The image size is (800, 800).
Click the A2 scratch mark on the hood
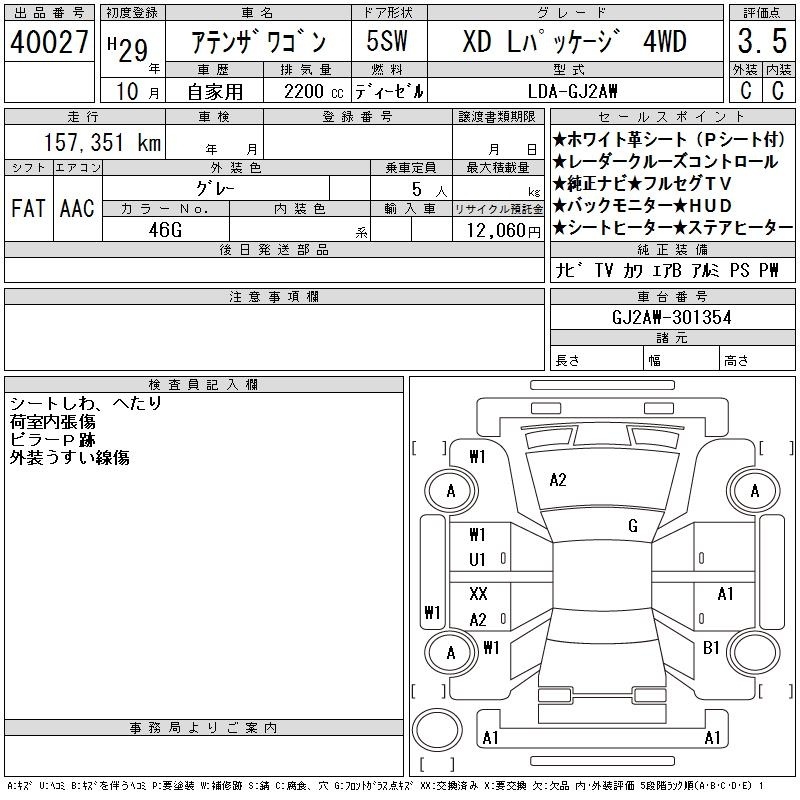[558, 480]
